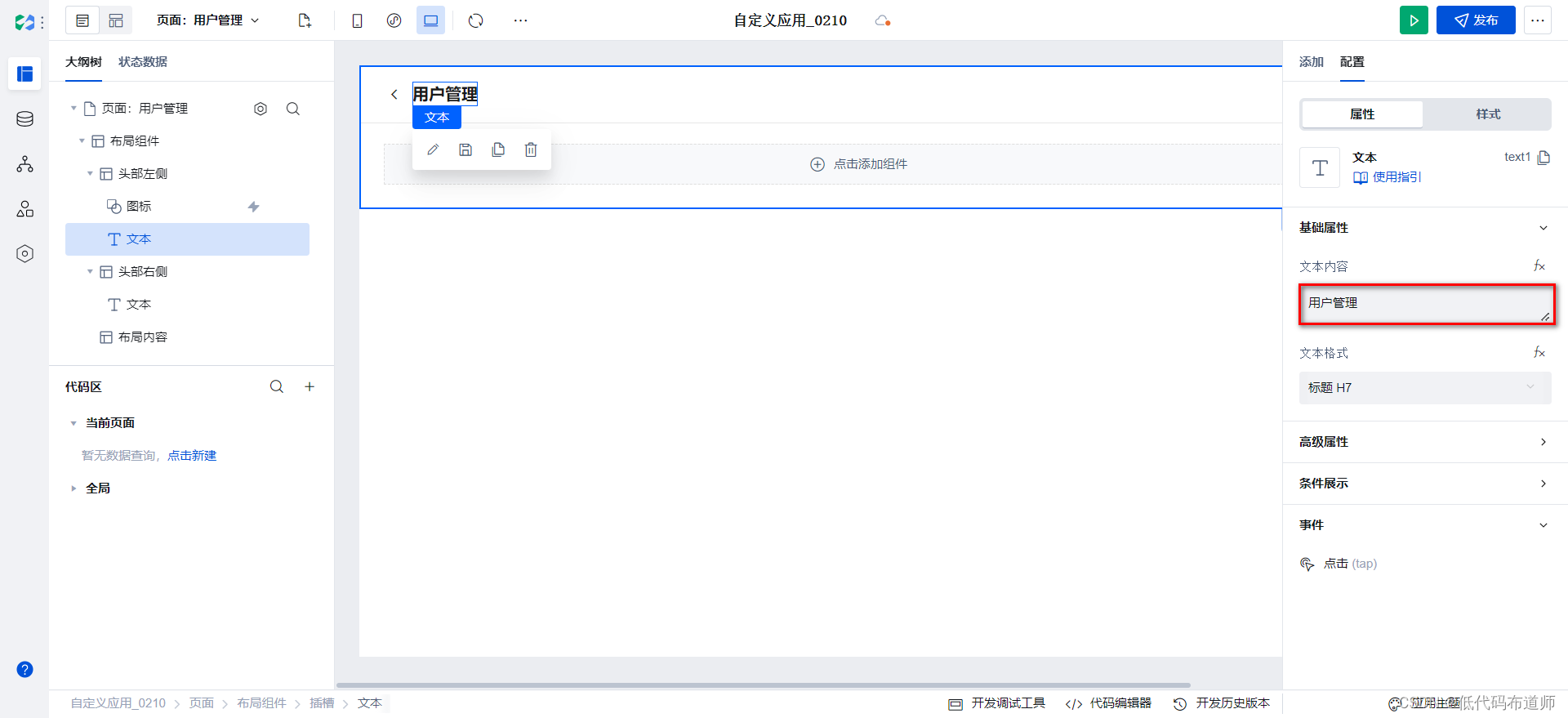
Task: Open the data source database sidebar icon
Action: click(x=24, y=119)
